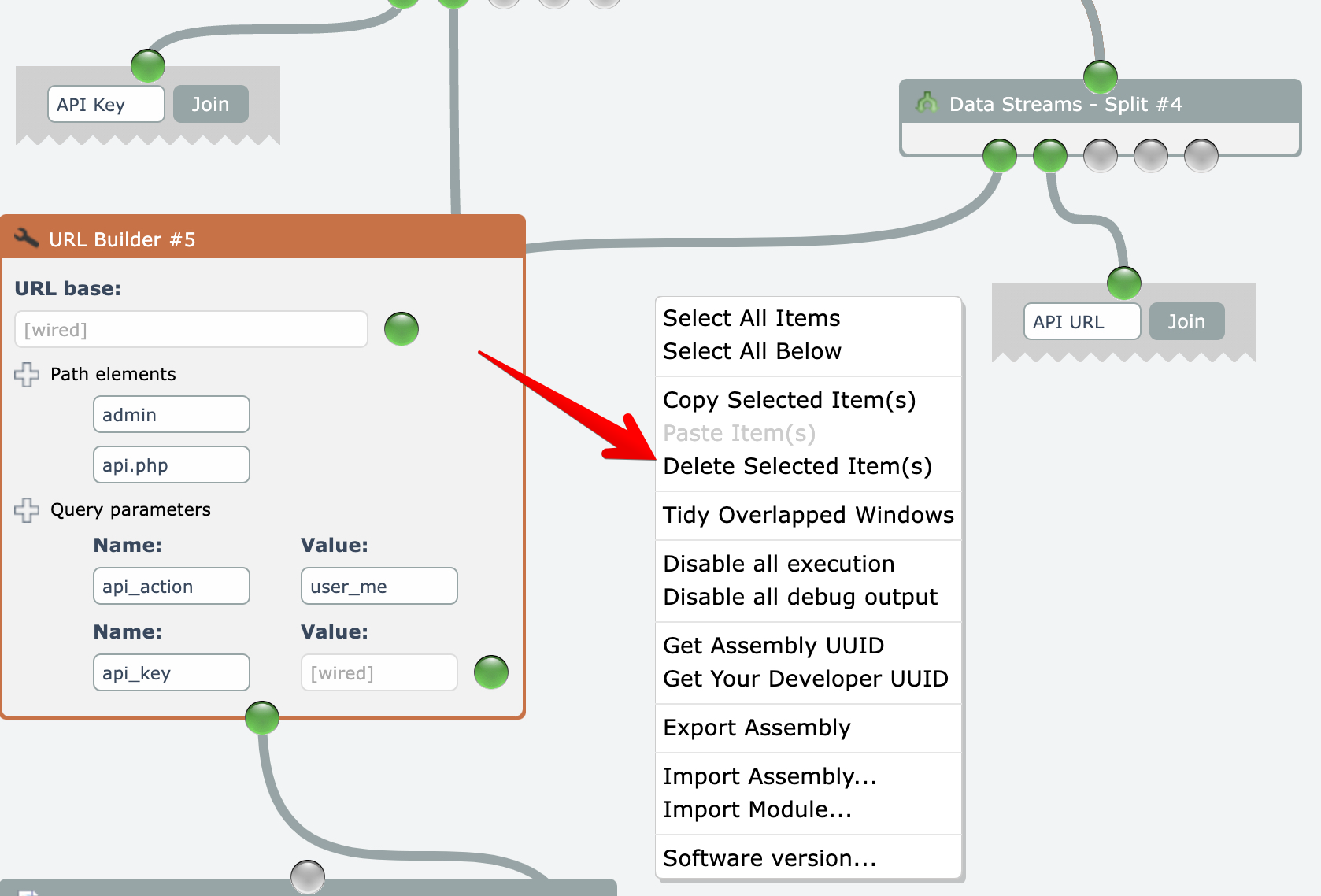The width and height of the screenshot is (1321, 896).
Task: Select All Items from context menu
Action: point(752,318)
